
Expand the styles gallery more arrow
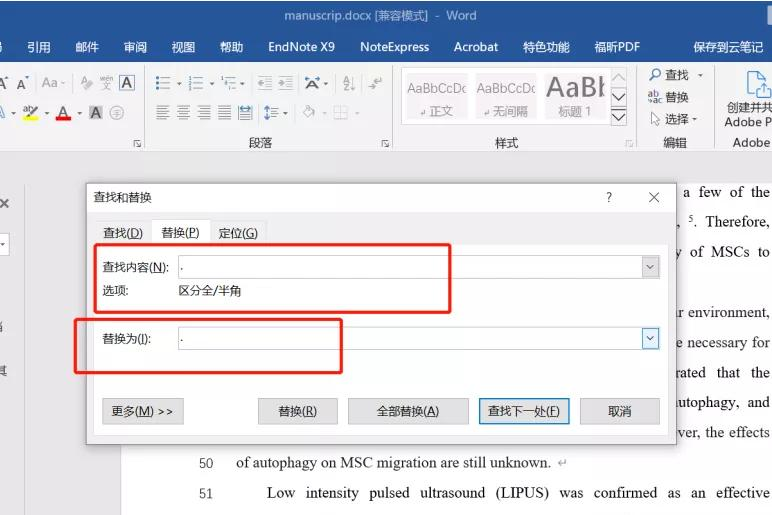point(618,117)
